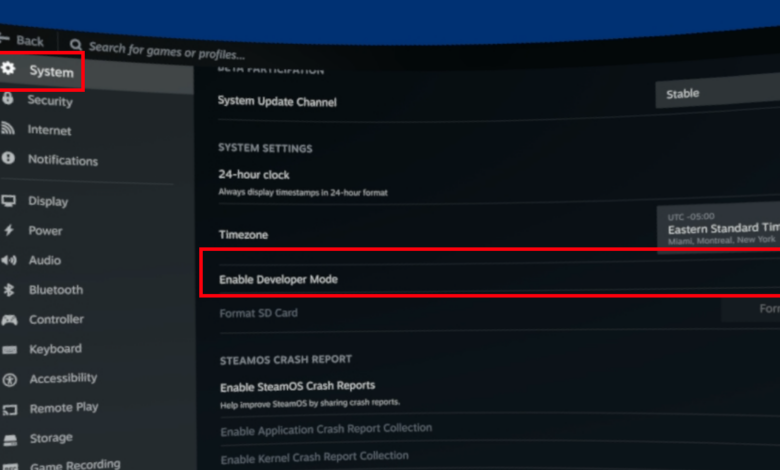
Task: Click the Enable SteamOS Crash Reports label
Action: pos(297,386)
